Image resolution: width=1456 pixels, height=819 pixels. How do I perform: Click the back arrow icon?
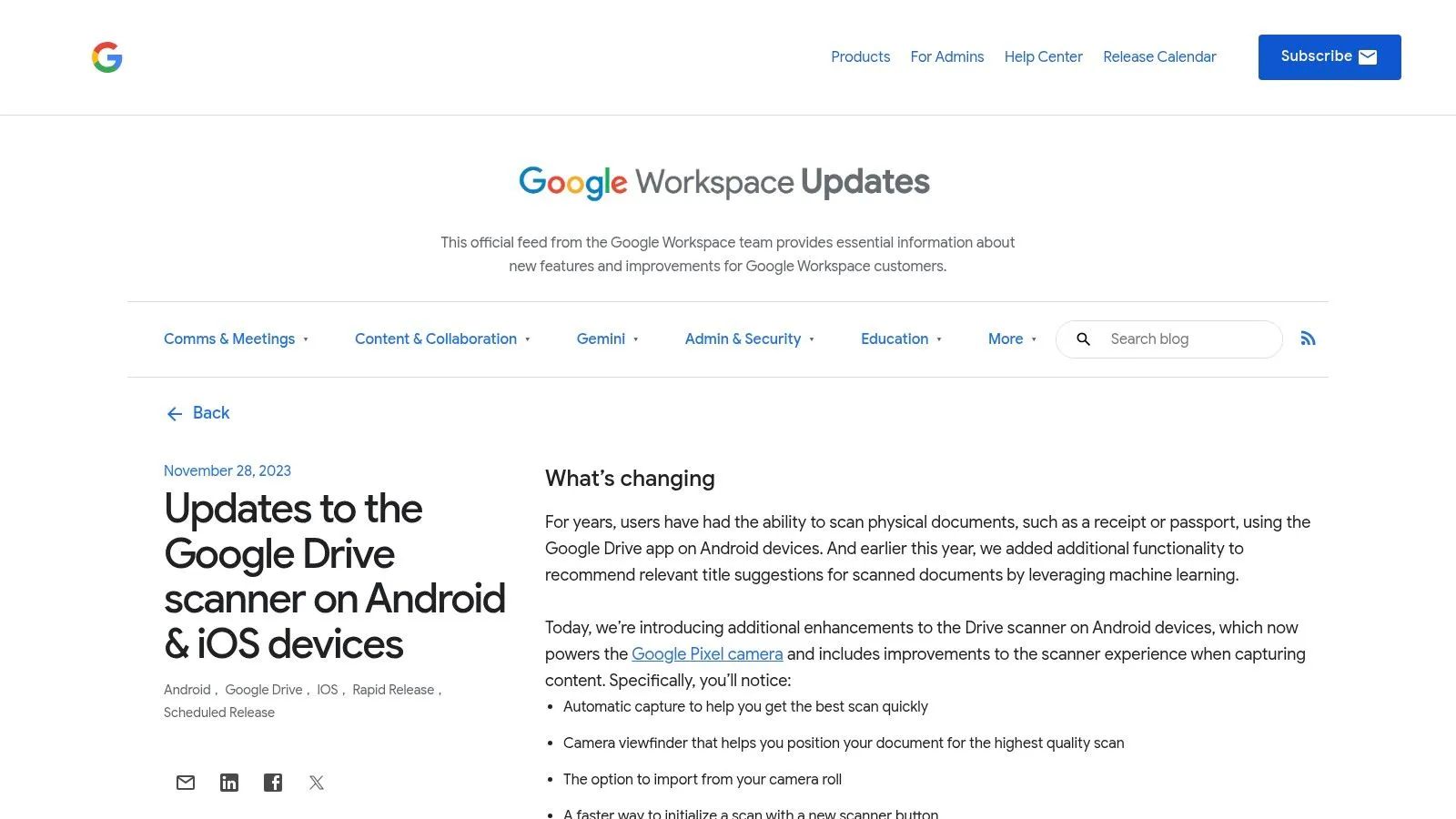174,413
